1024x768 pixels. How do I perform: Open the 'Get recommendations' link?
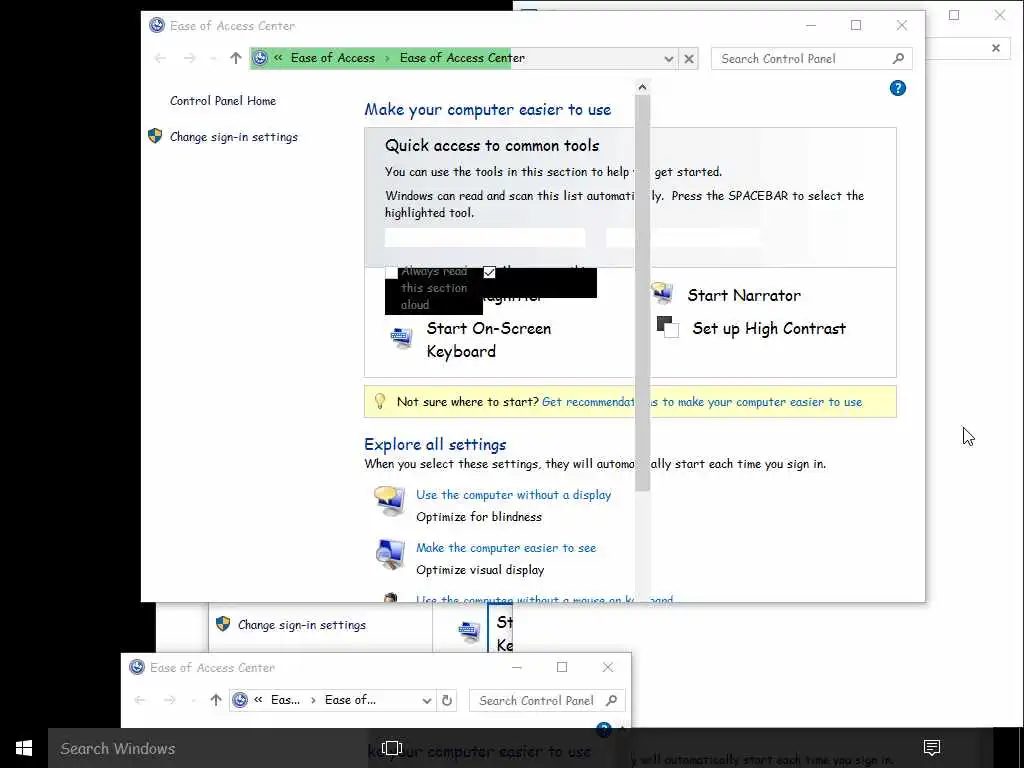click(702, 402)
